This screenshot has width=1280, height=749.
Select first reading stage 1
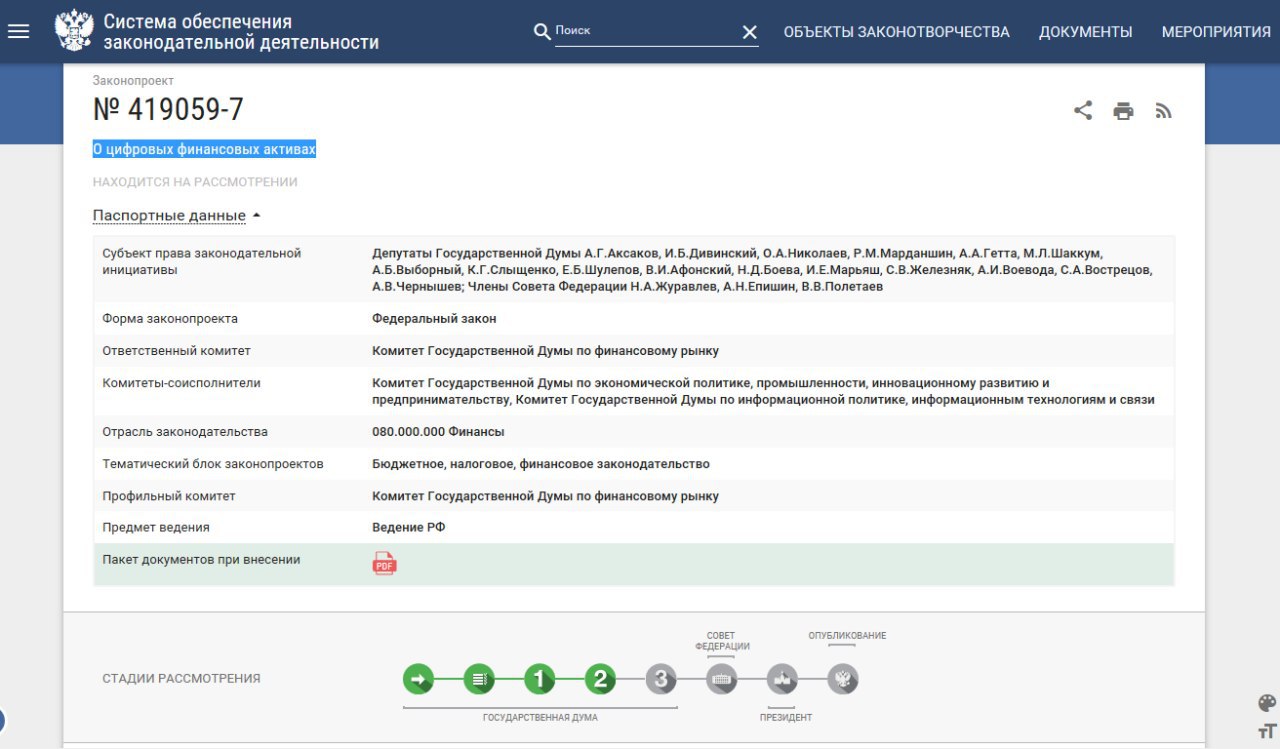[x=539, y=680]
